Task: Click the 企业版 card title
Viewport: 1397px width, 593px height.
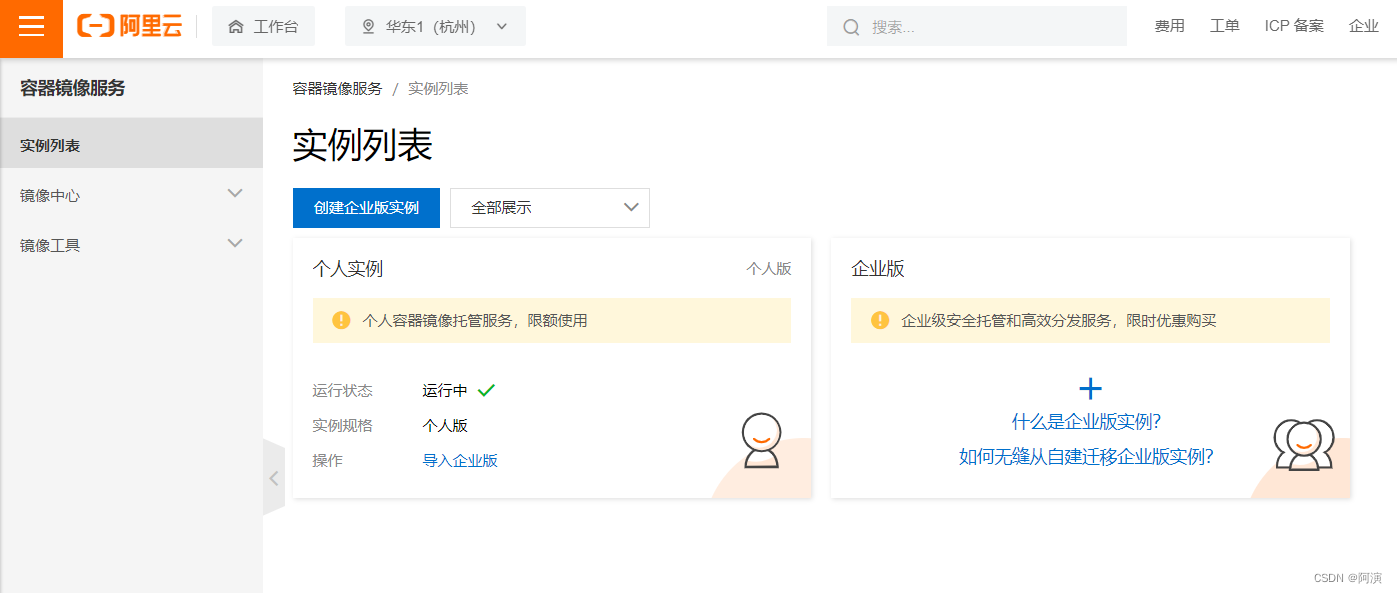Action: (x=878, y=268)
